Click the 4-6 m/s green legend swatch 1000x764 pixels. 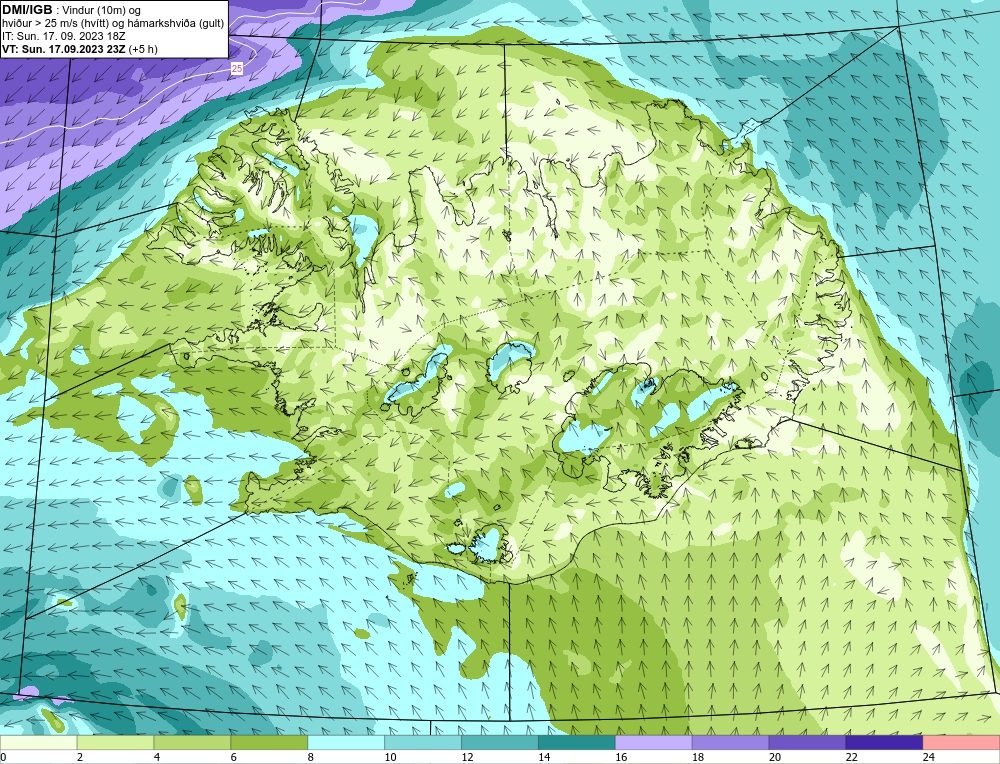[192, 743]
